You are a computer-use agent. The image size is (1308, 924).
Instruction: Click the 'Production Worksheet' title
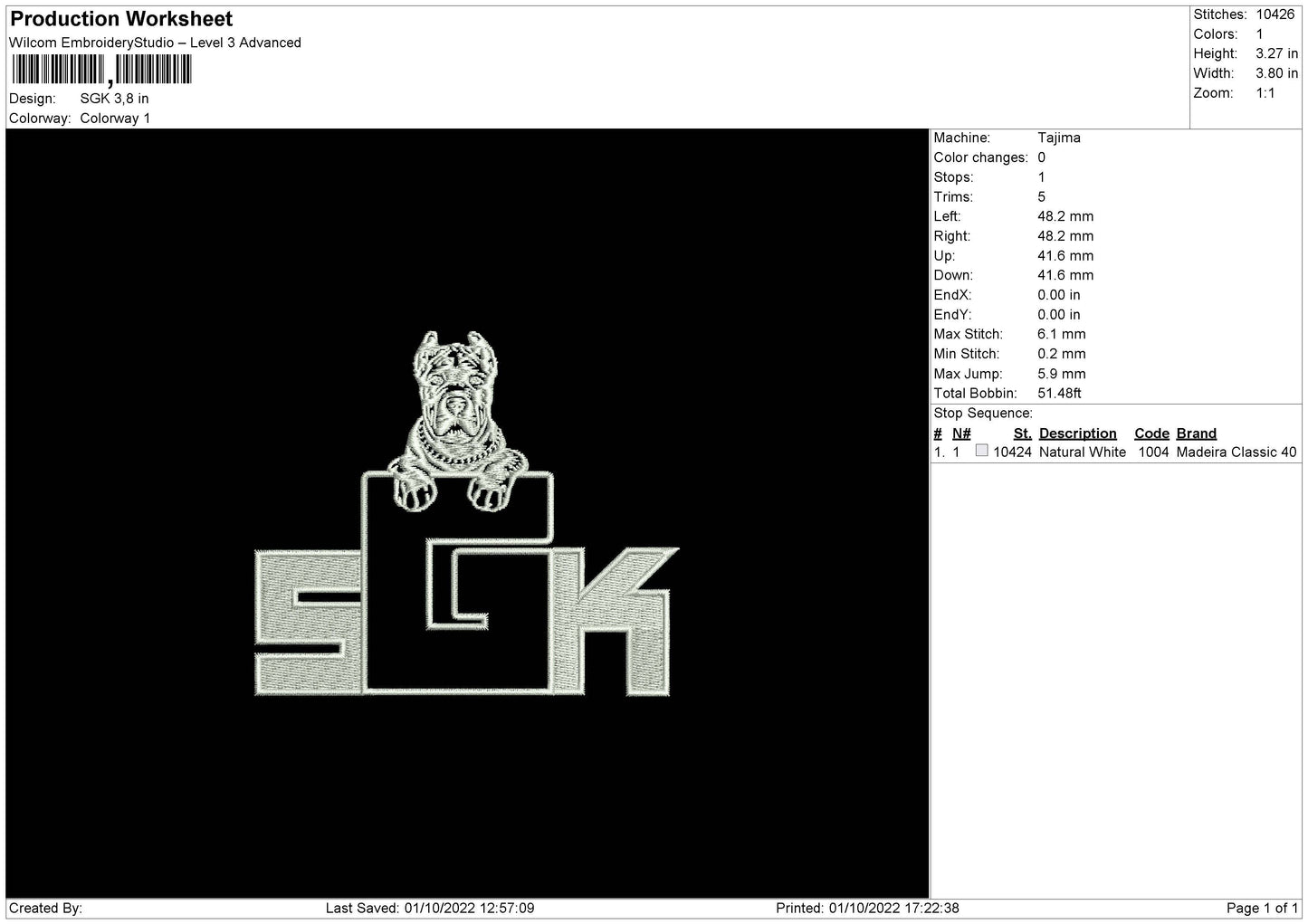point(121,19)
